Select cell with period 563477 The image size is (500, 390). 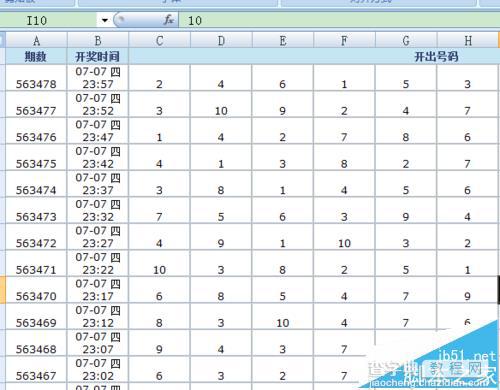pos(36,104)
